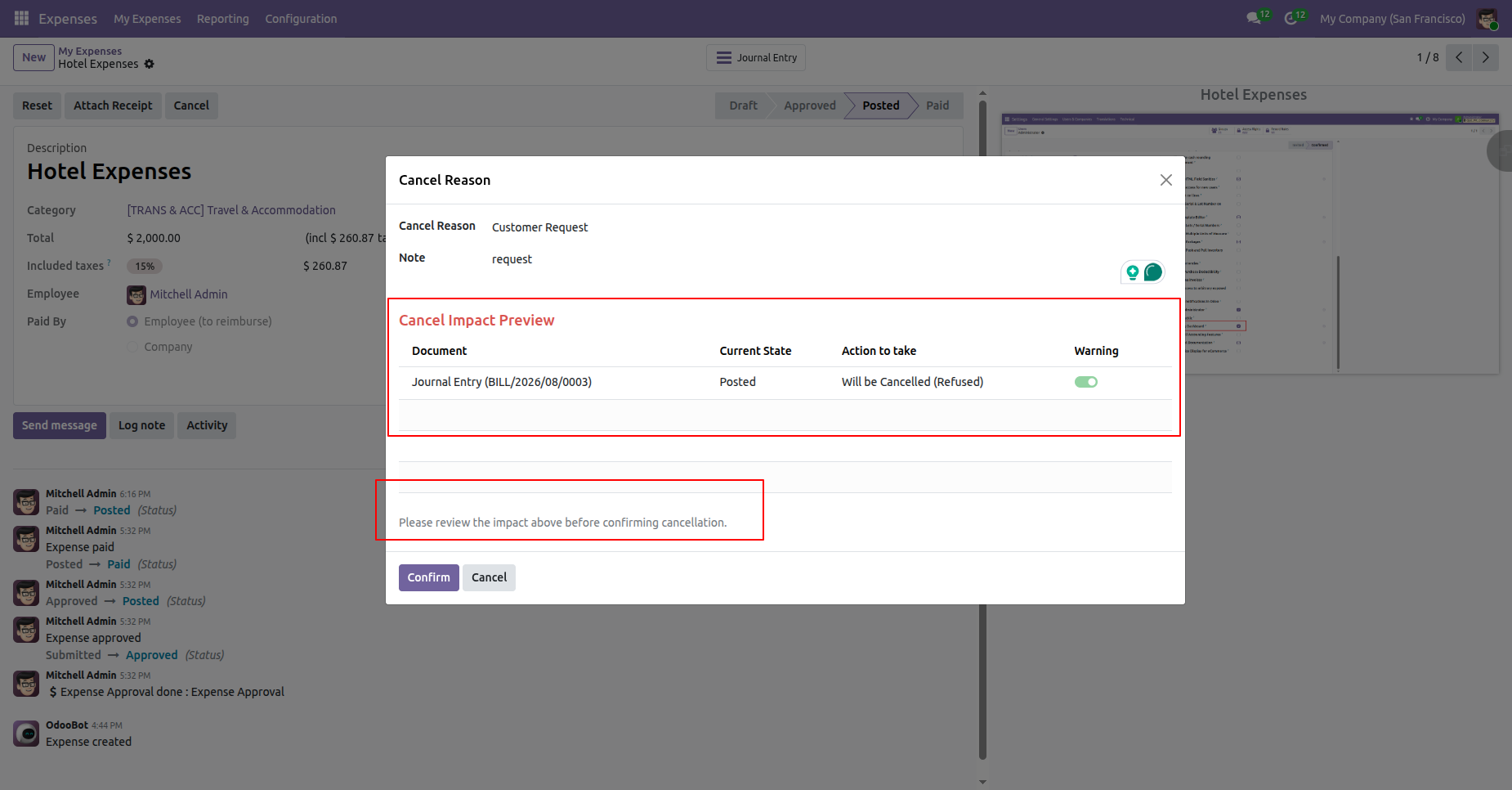Open the company switcher My Company (San Francisco)
The width and height of the screenshot is (1512, 790).
click(1392, 19)
